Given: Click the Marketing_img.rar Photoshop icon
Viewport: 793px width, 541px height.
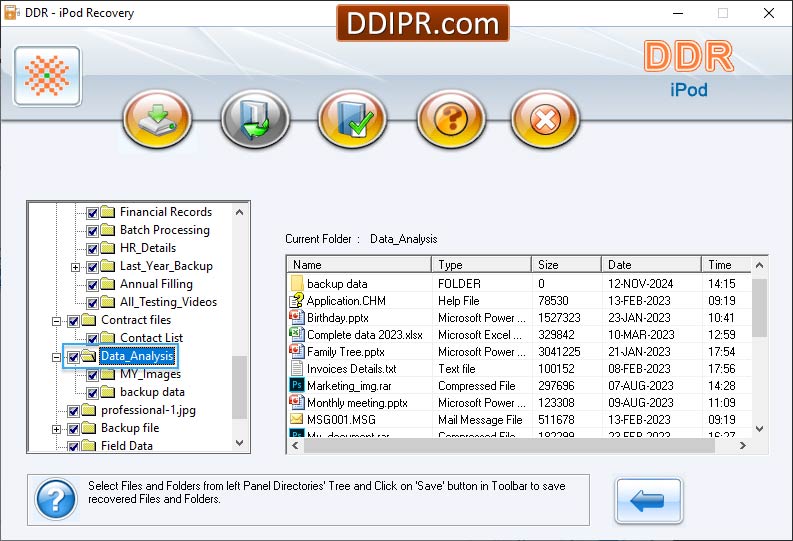Looking at the screenshot, I should pyautogui.click(x=296, y=385).
